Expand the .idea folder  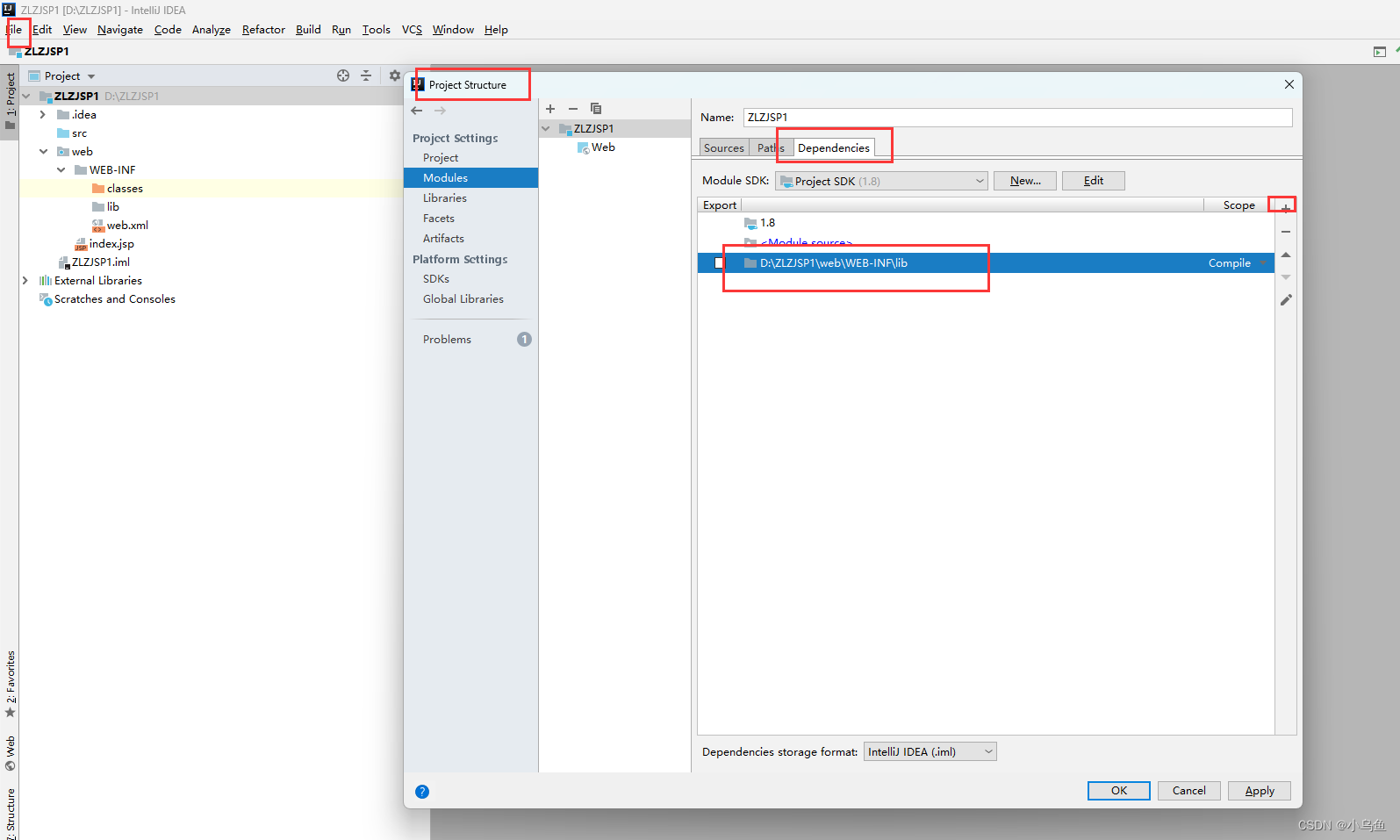tap(43, 115)
